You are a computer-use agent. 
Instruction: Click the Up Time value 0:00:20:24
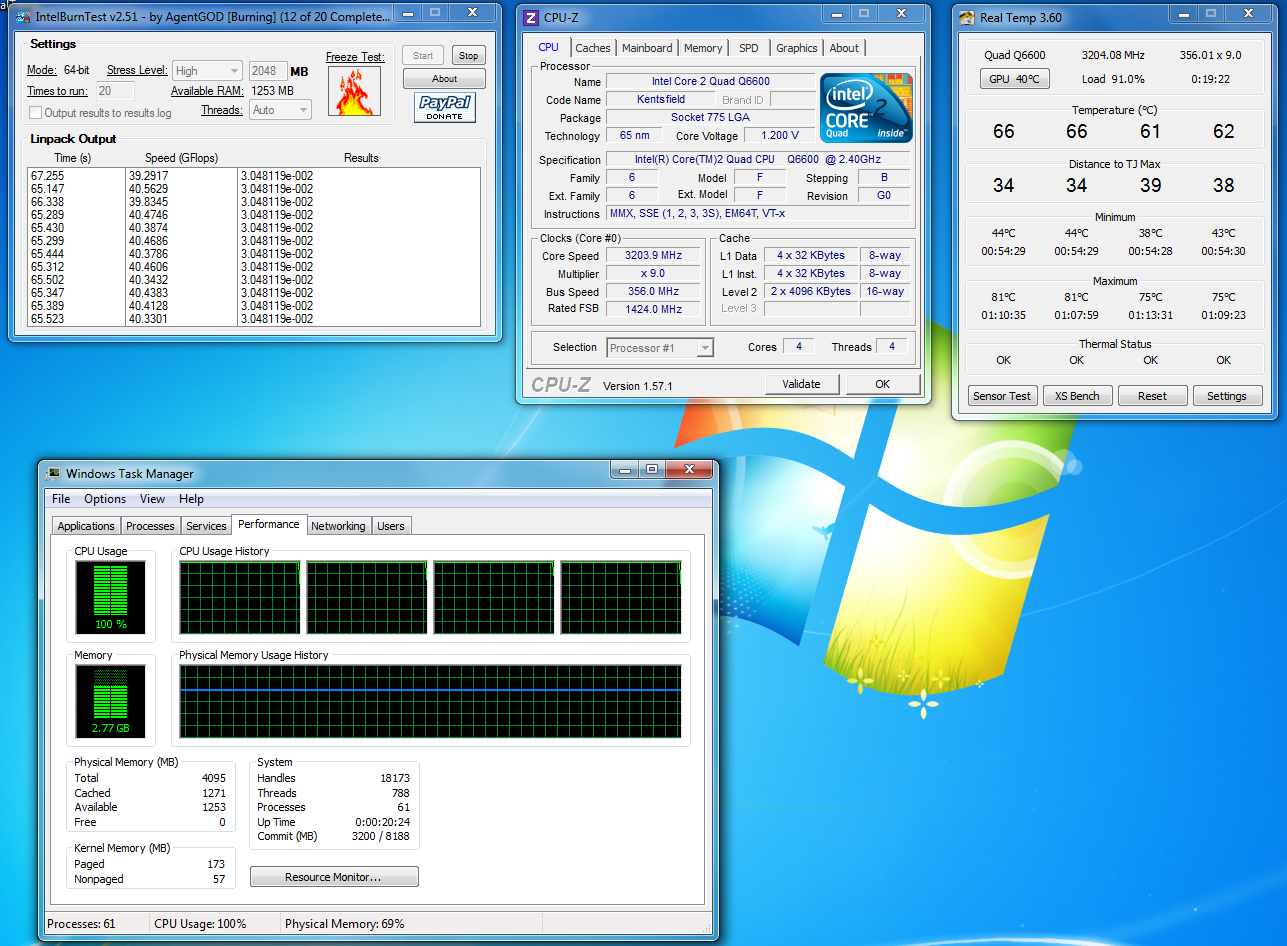coord(382,822)
